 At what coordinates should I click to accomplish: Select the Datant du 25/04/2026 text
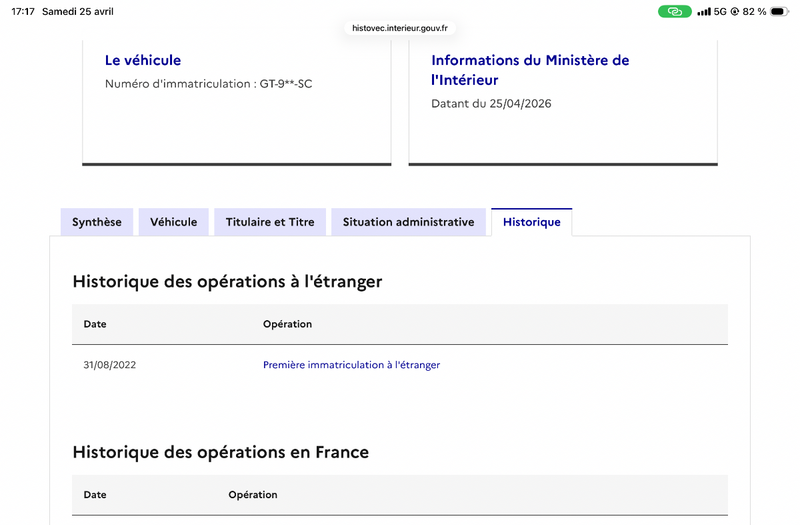tap(491, 104)
